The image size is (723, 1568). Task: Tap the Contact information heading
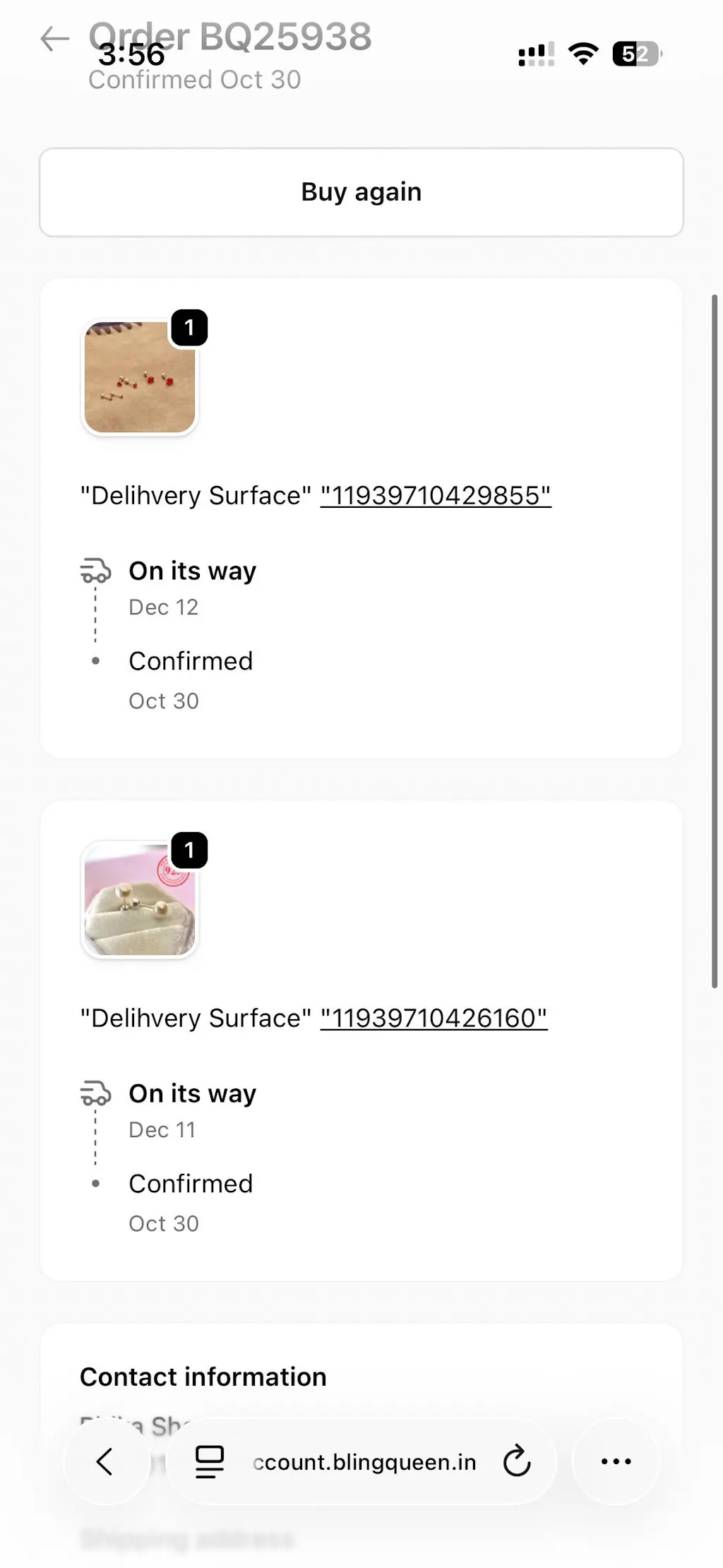[203, 1377]
